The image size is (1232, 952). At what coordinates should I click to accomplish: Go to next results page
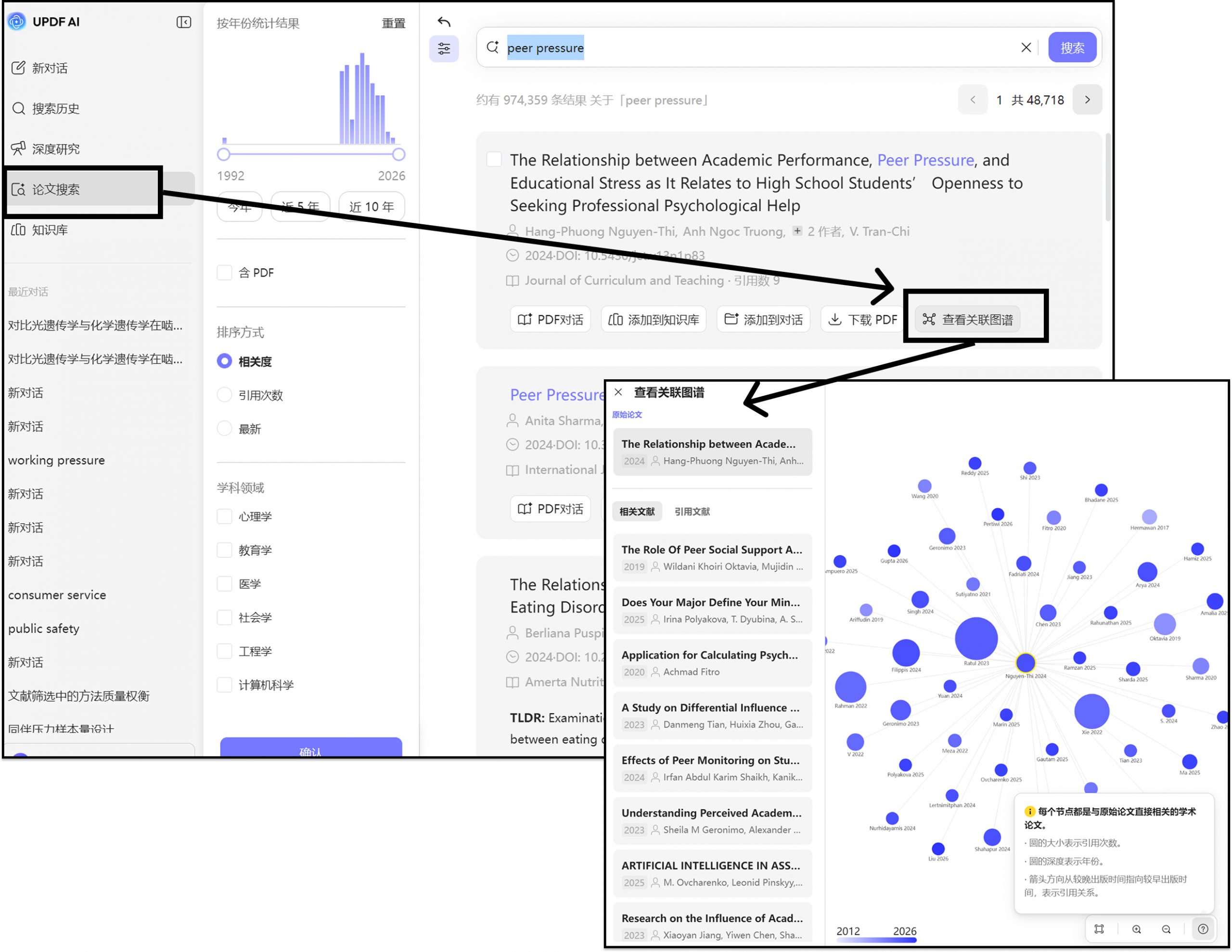click(1087, 100)
